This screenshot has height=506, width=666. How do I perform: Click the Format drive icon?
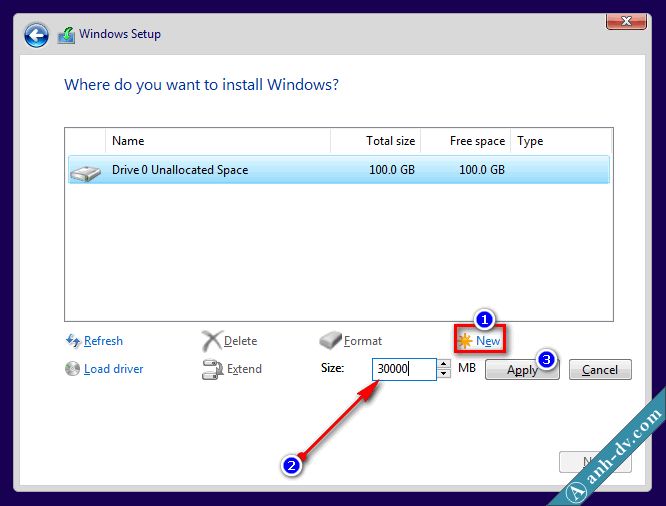330,340
